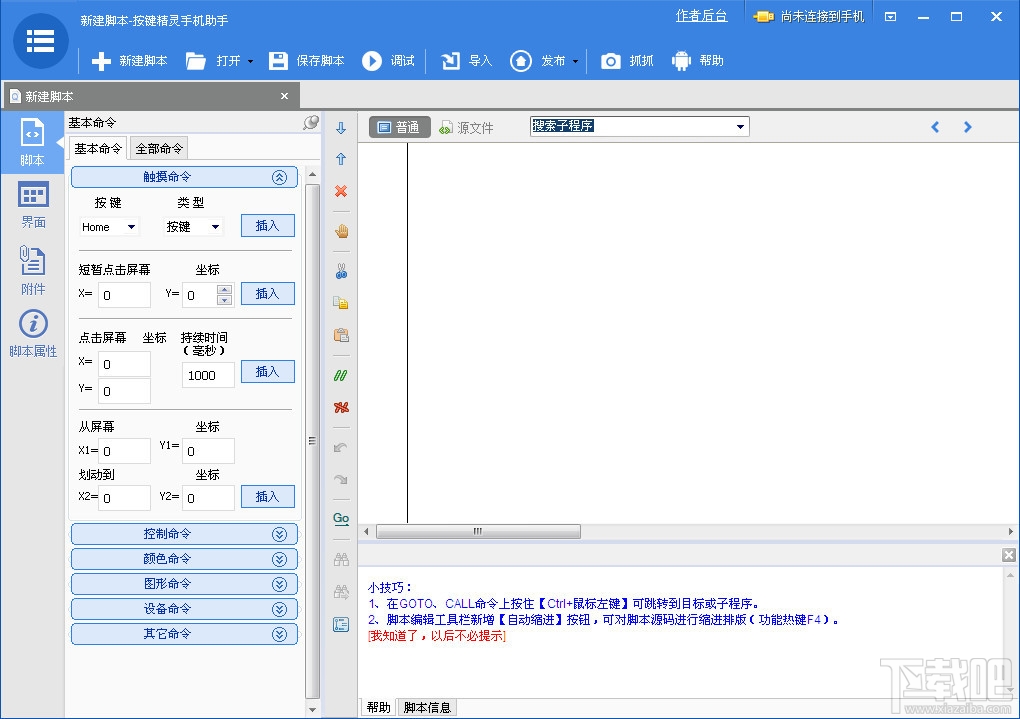Click the red uncomment slashes icon

tap(341, 407)
